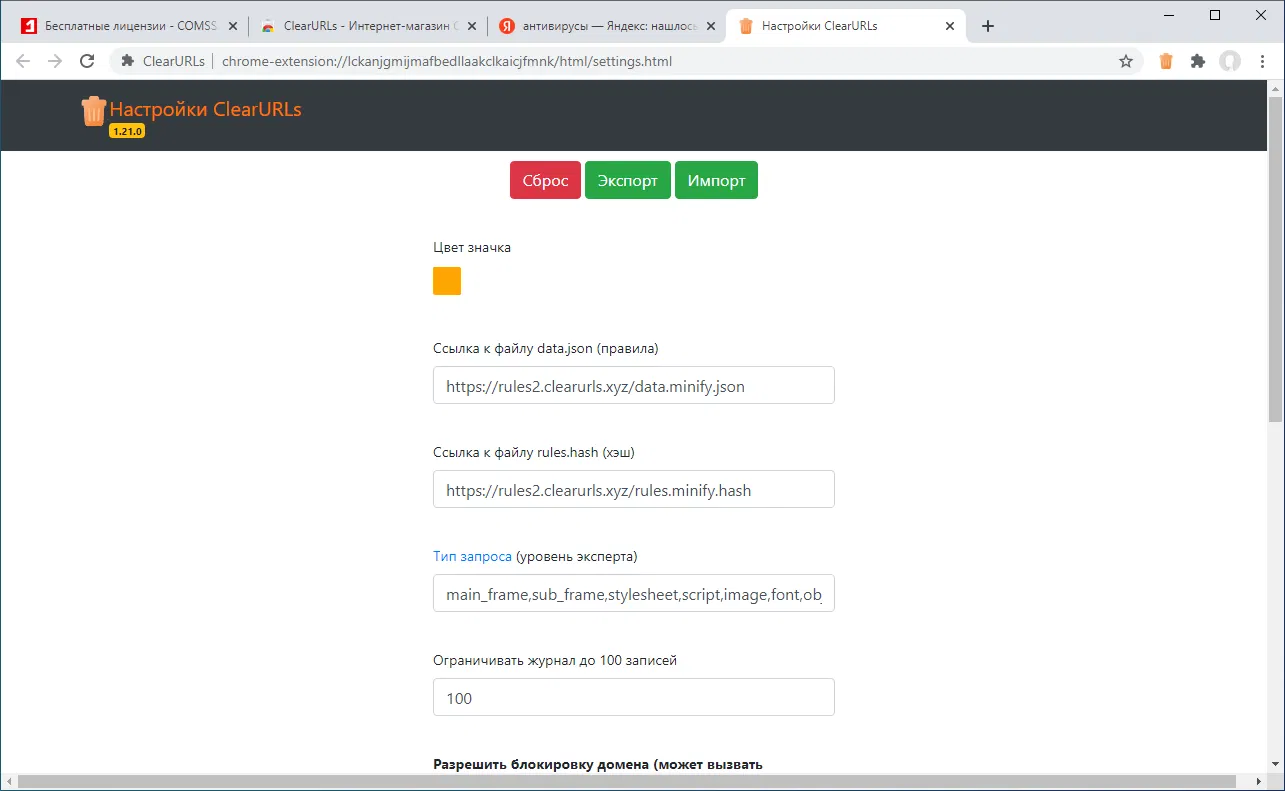Minimize the Chrome window

pos(1169,14)
